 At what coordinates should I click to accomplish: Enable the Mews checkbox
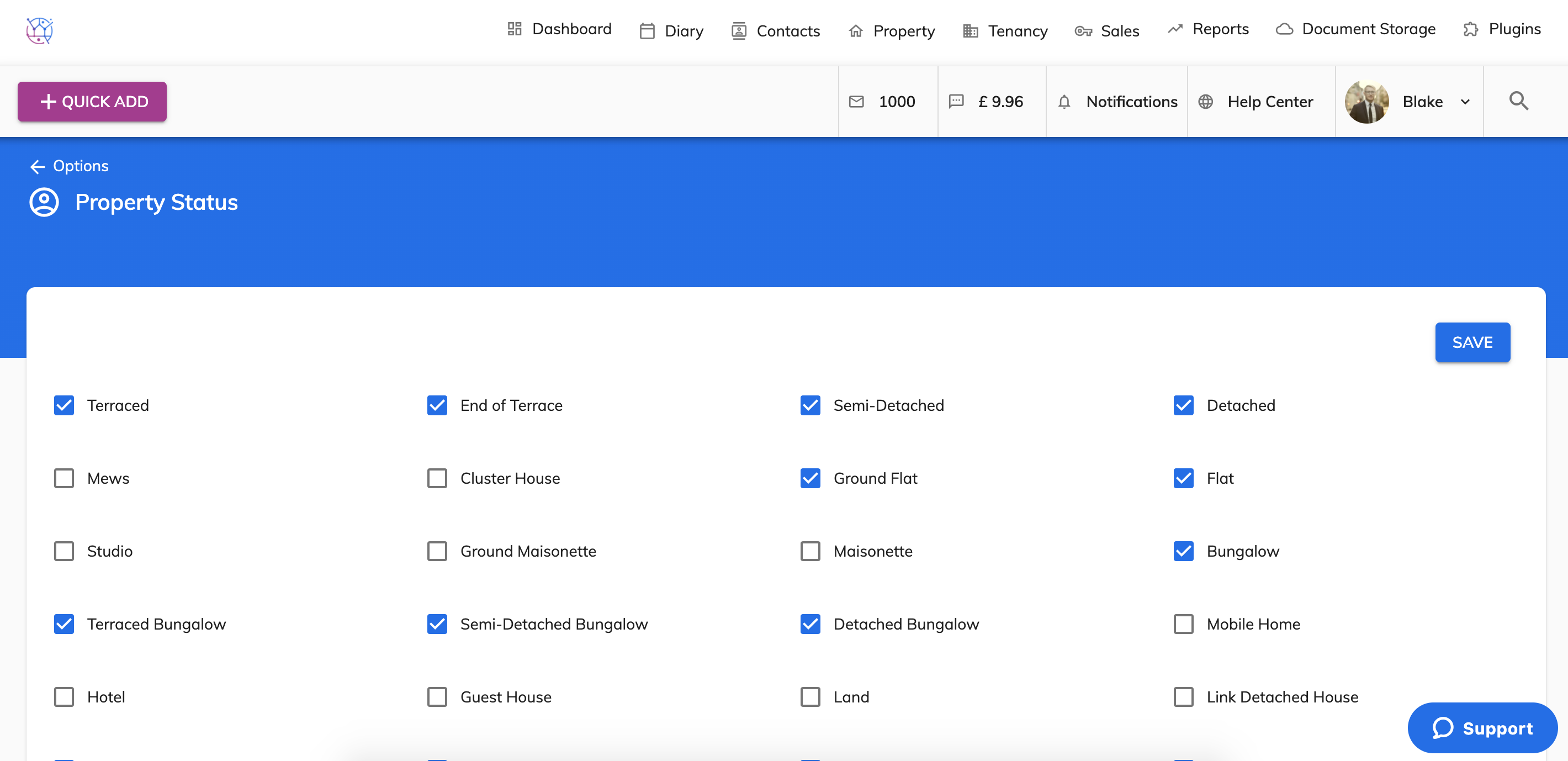[64, 478]
